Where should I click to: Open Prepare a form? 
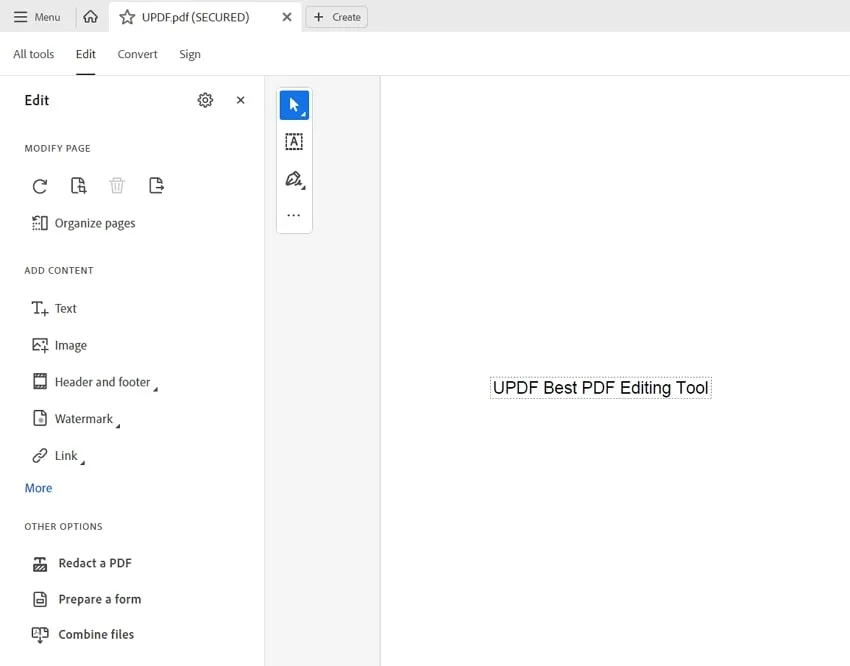87,599
